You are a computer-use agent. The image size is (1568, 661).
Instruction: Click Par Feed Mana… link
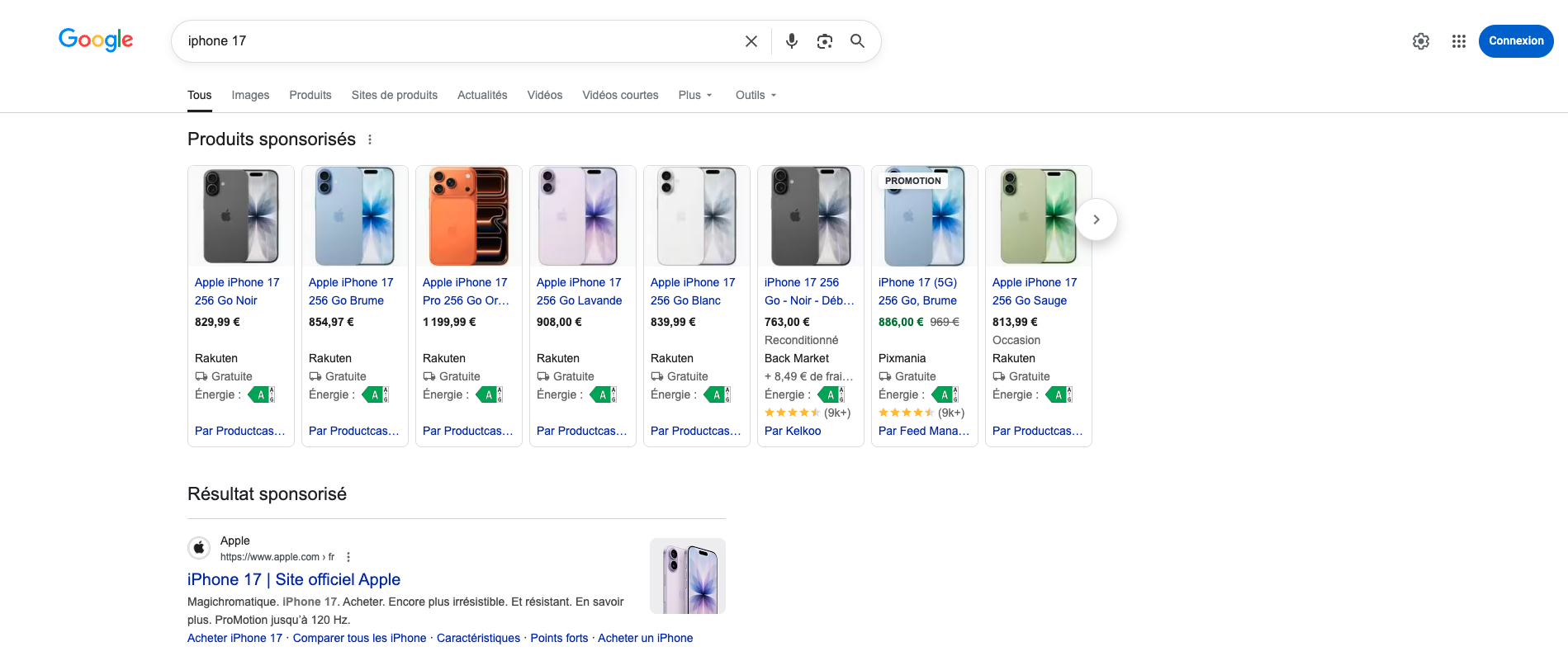click(x=924, y=431)
